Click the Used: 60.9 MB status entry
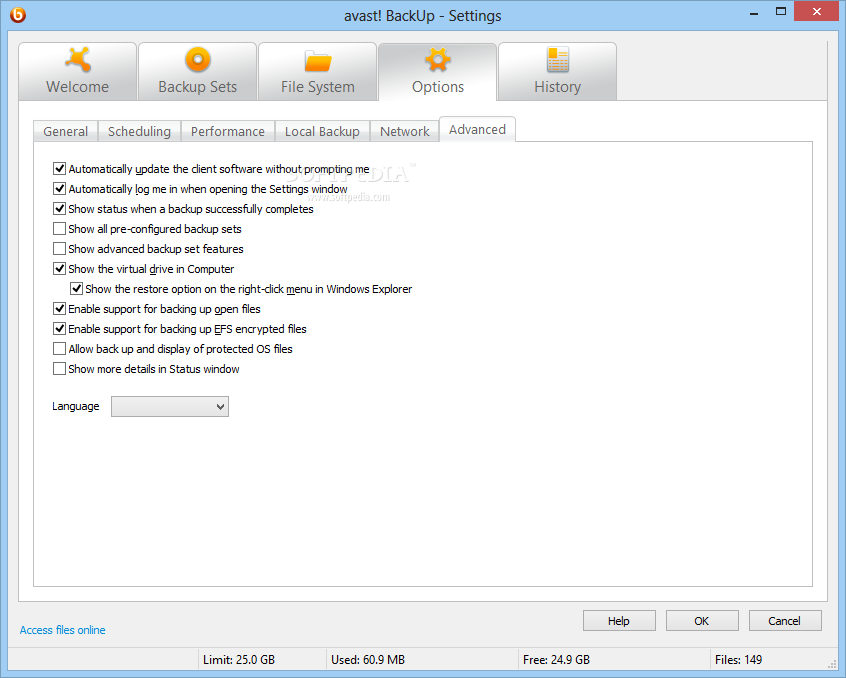 368,660
